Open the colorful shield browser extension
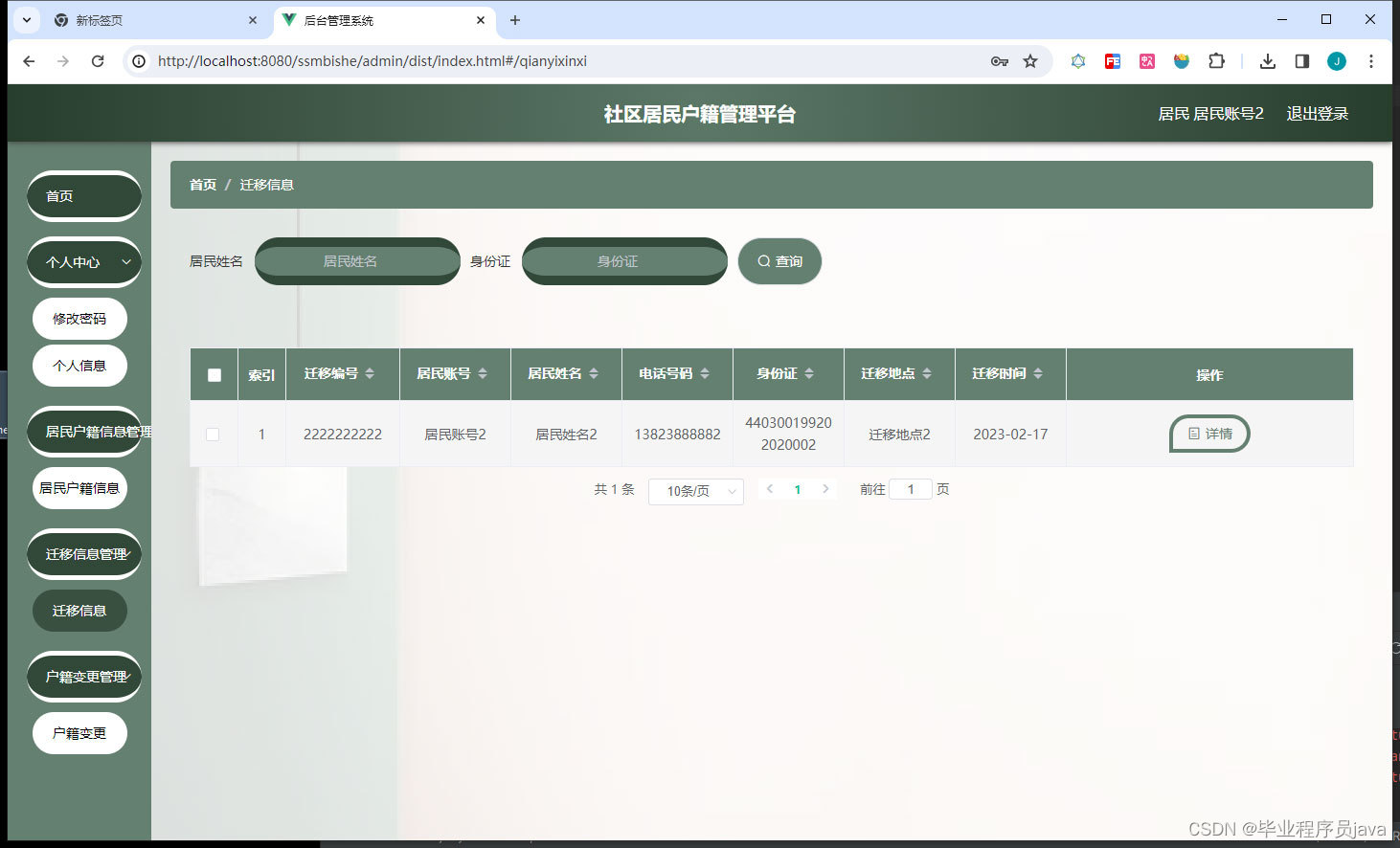 tap(1182, 61)
